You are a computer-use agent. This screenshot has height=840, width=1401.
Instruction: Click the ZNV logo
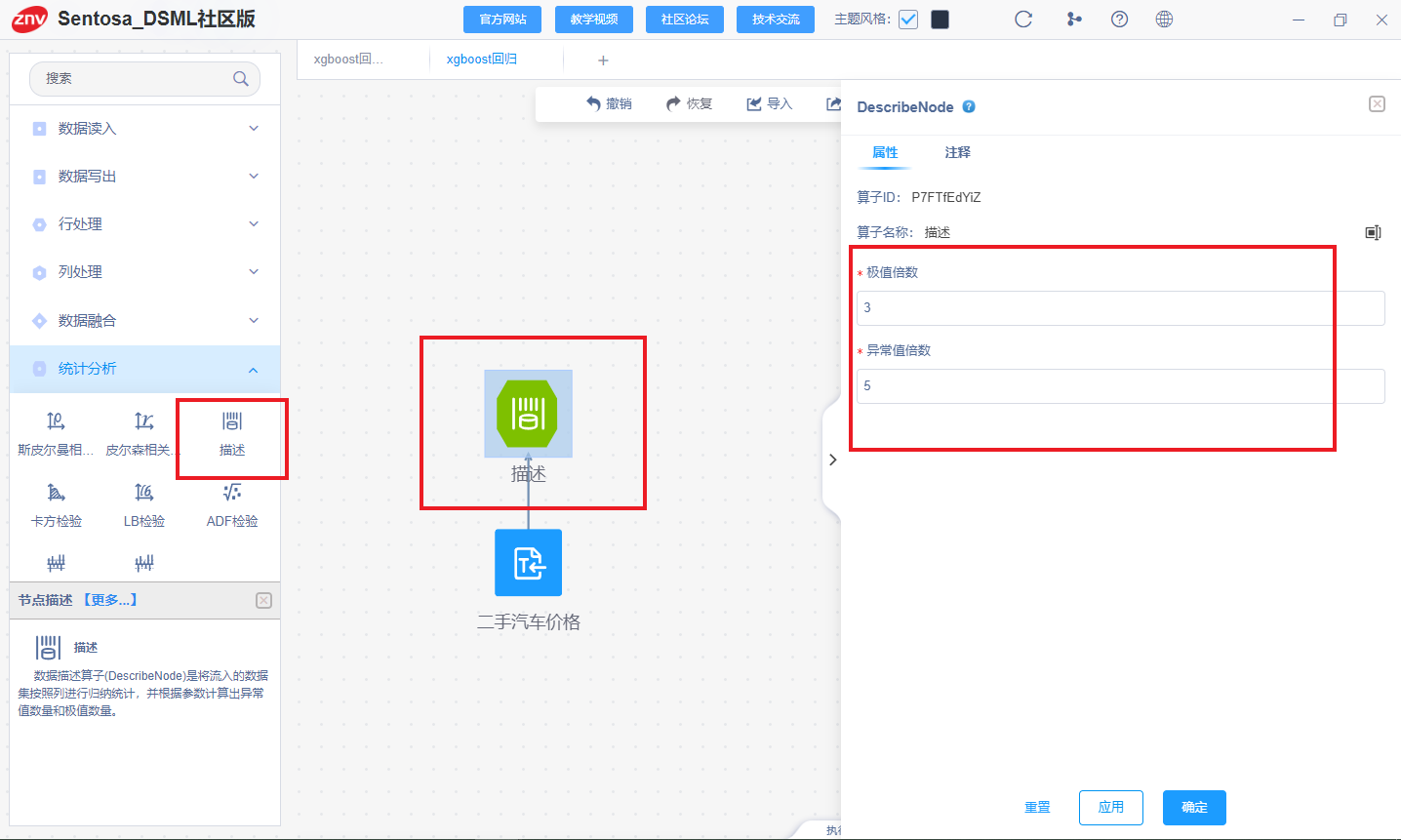coord(29,20)
